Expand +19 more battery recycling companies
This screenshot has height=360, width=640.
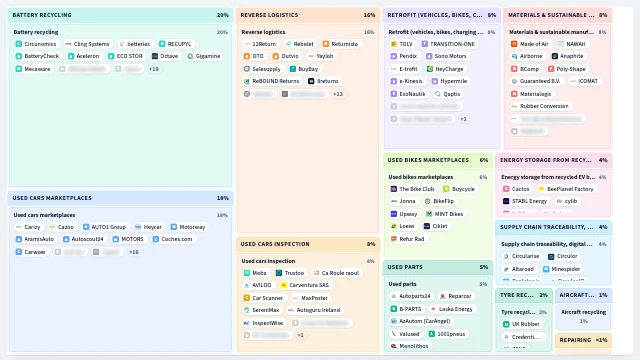(x=154, y=69)
